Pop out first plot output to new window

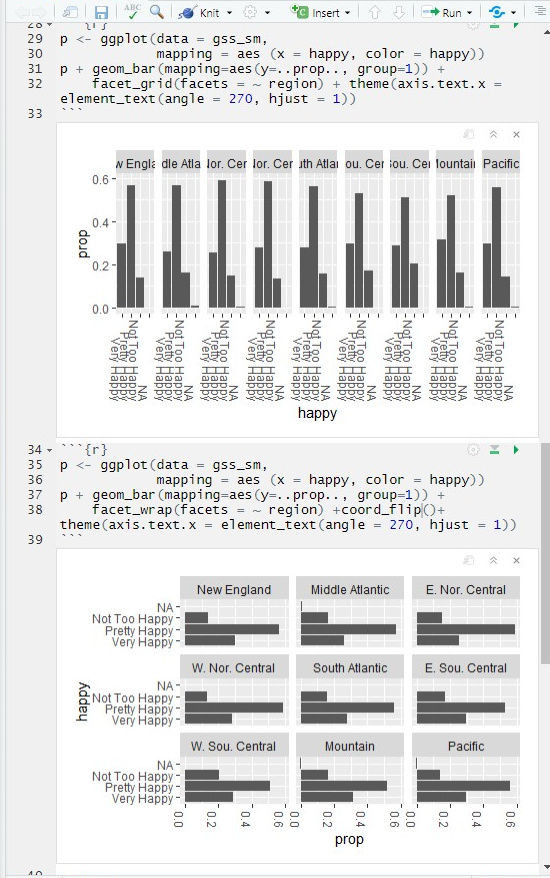coord(469,134)
